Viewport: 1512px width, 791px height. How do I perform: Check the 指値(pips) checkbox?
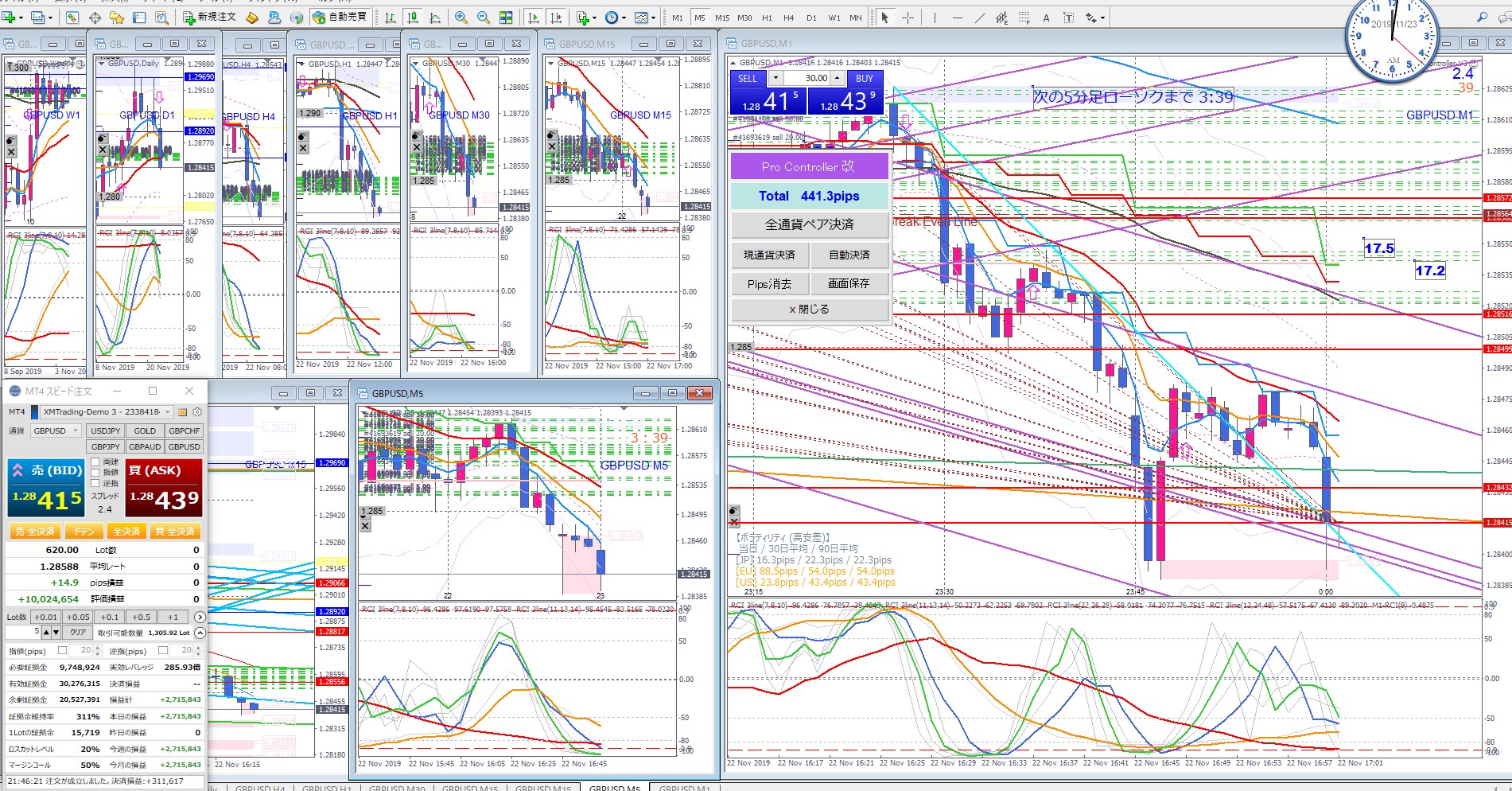click(x=63, y=650)
